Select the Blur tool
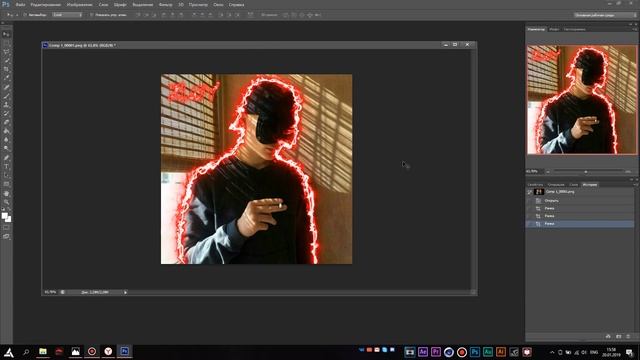The width and height of the screenshot is (640, 360). coord(6,140)
